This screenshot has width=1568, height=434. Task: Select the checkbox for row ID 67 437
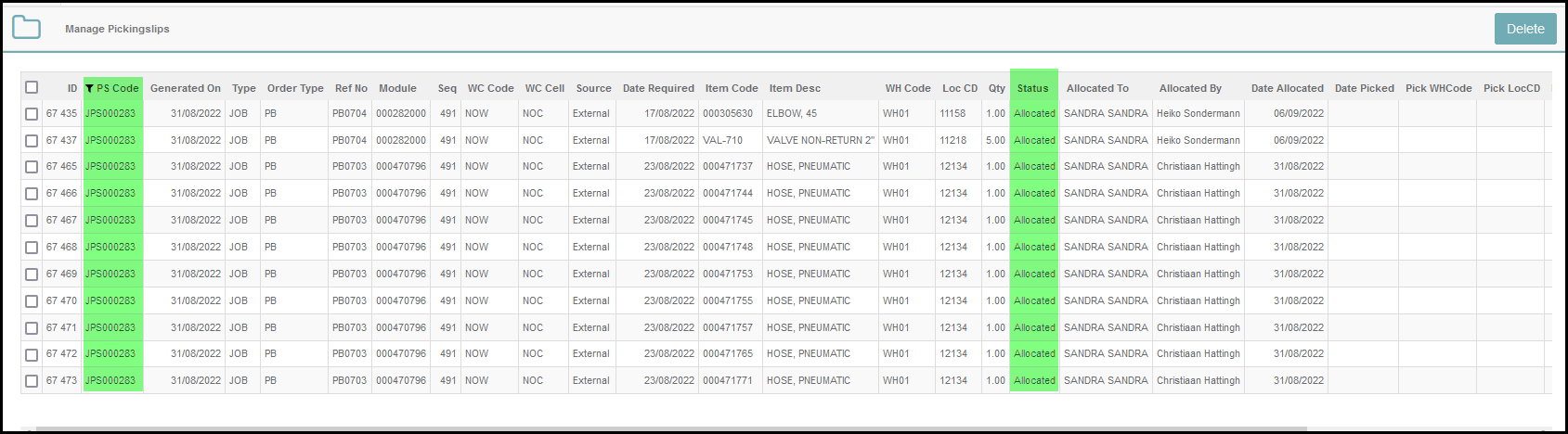point(32,141)
